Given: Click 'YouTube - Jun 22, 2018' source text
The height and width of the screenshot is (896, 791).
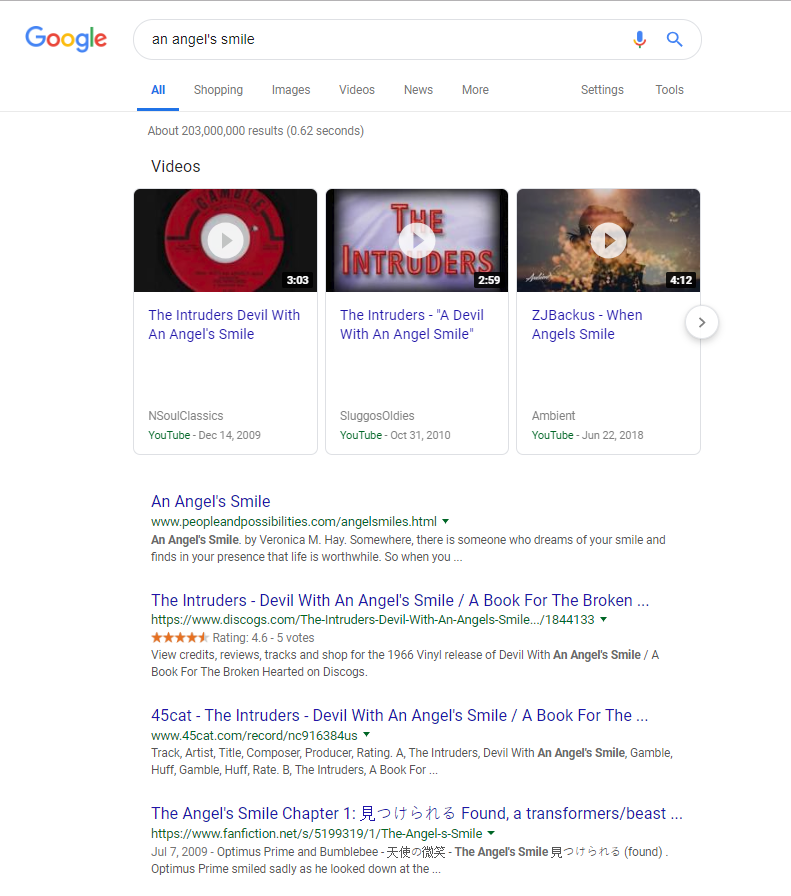Looking at the screenshot, I should coord(588,435).
